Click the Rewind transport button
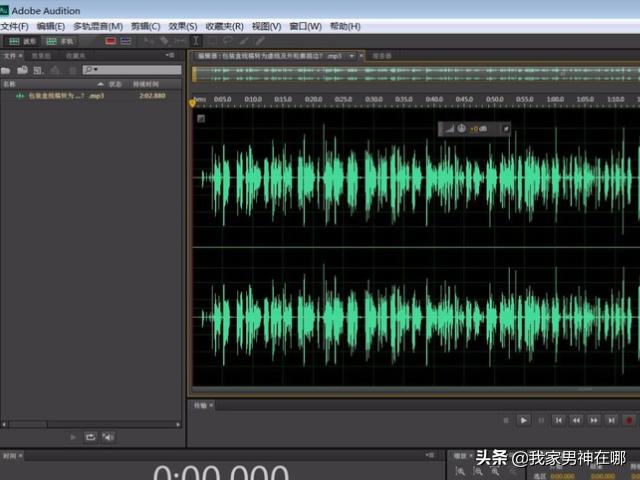Viewport: 640px width, 480px height. pos(577,420)
